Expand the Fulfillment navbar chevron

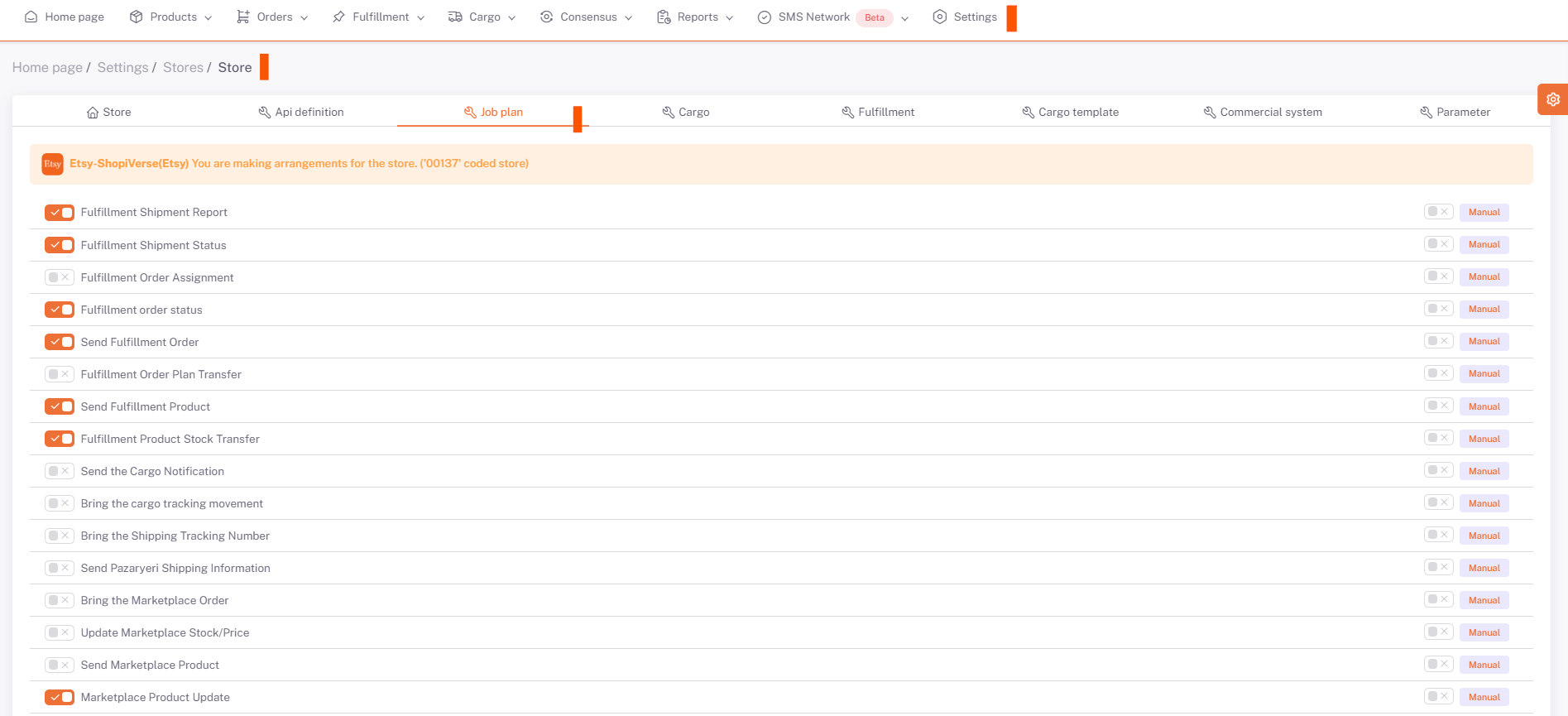(x=421, y=18)
